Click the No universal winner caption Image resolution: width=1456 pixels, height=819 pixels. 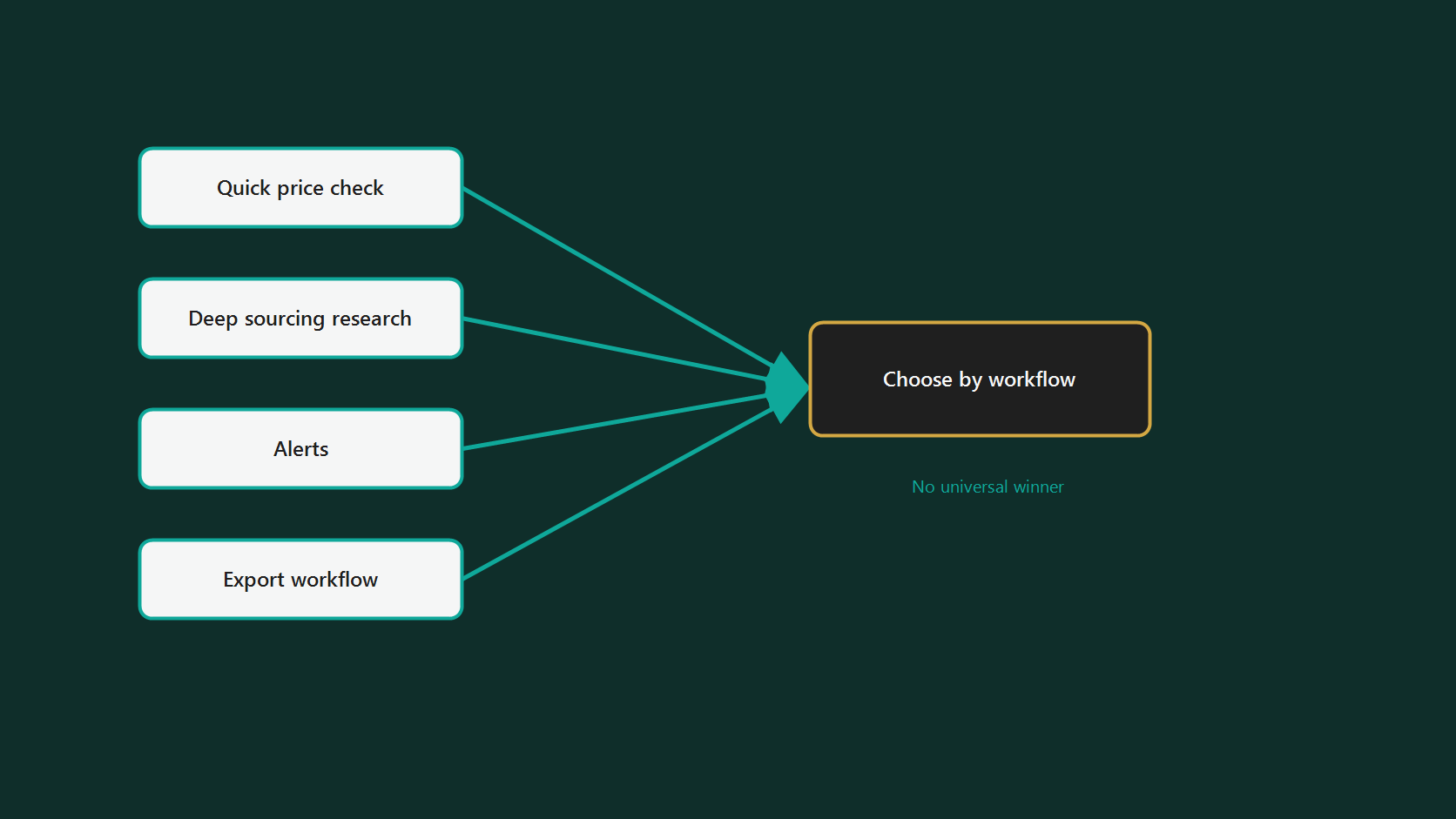pyautogui.click(x=988, y=487)
